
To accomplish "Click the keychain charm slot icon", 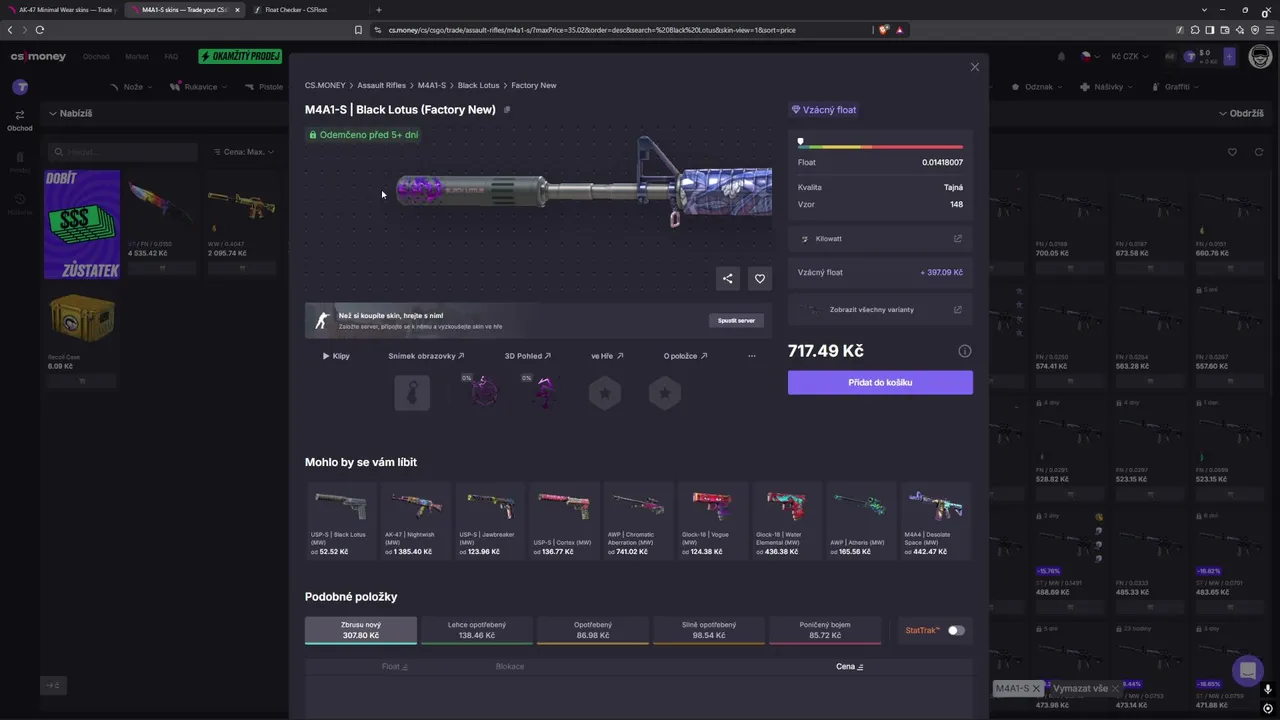I will tap(412, 393).
